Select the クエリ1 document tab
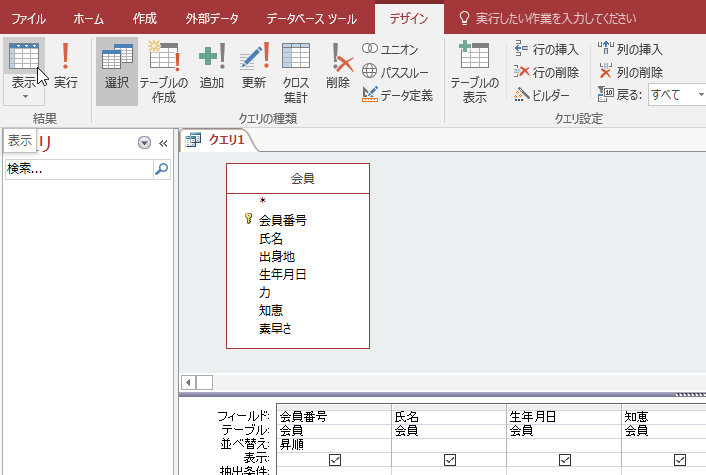 (218, 140)
